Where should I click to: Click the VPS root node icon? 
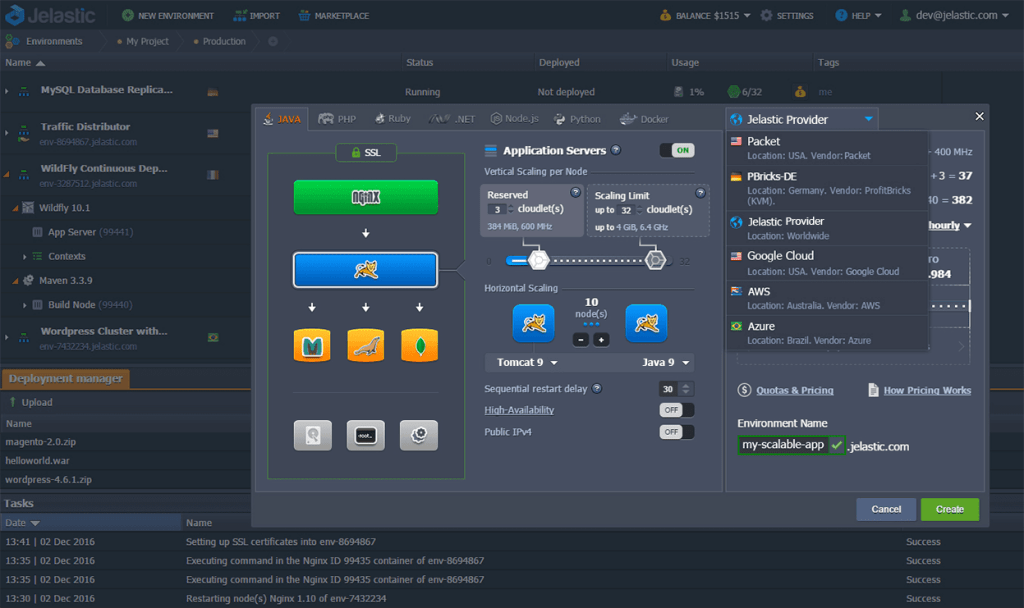tap(366, 435)
